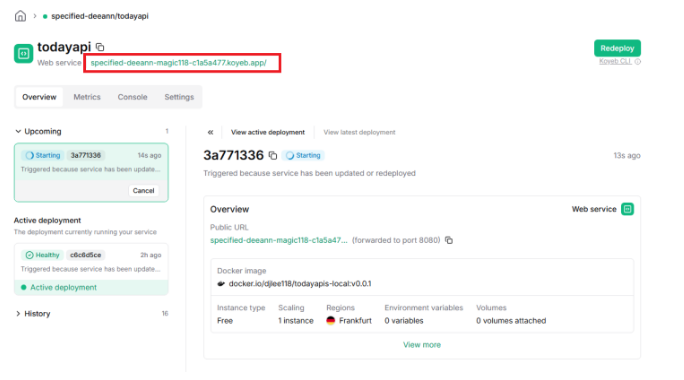Select View active deployment tab

point(268,132)
